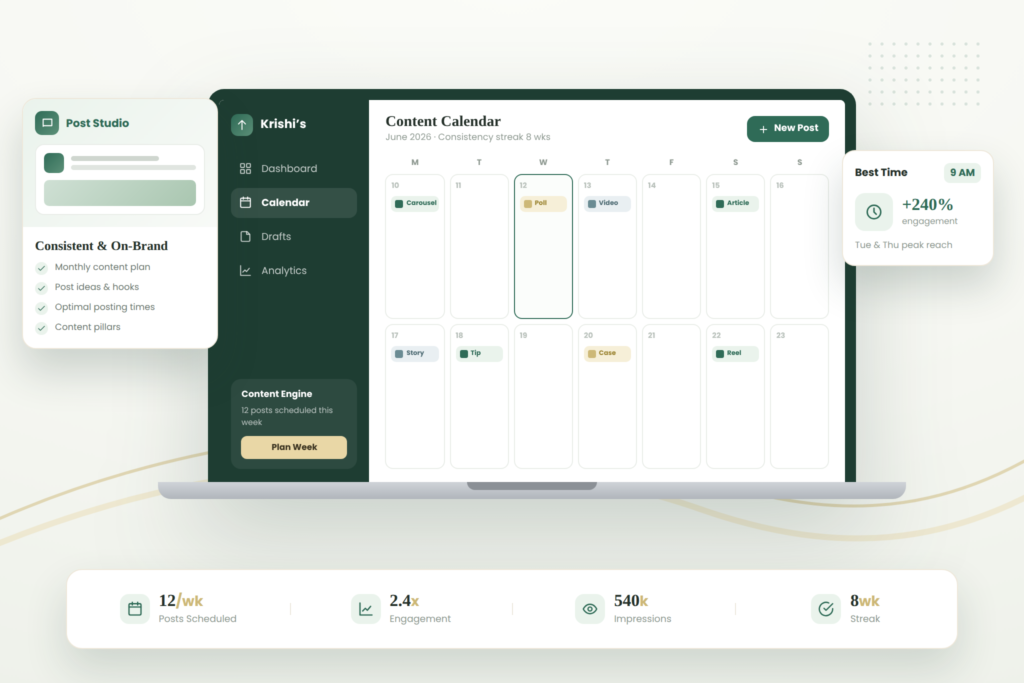This screenshot has height=683, width=1024.
Task: Open the Poll post on day 12
Action: coord(543,203)
